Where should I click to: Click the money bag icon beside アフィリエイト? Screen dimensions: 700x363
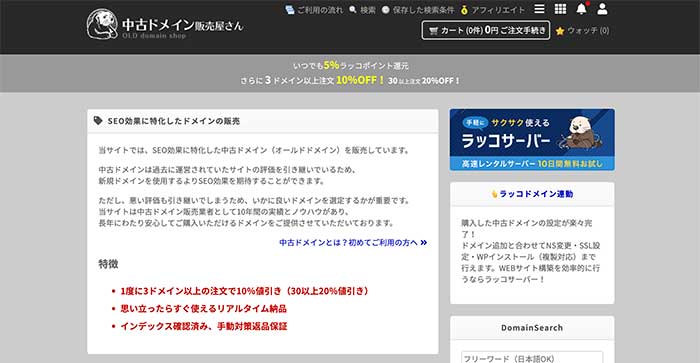[464, 10]
